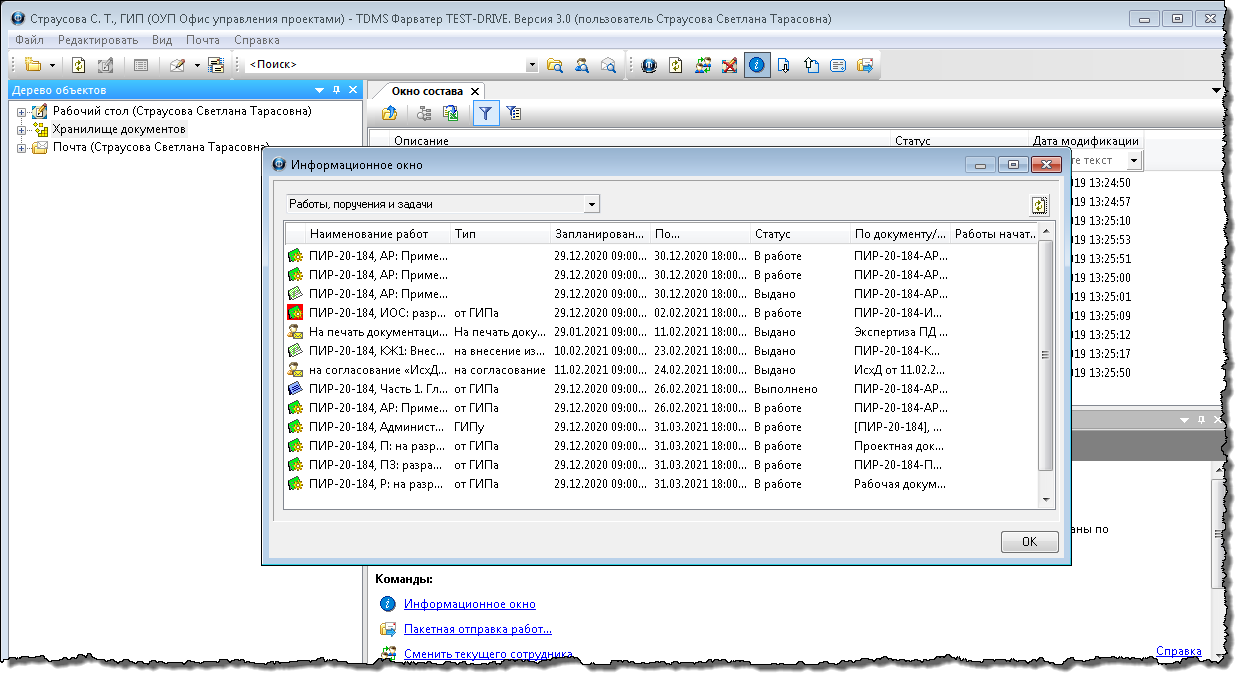Viewport: 1241px width, 677px height.
Task: Open the Работы, поручения и задачи dropdown
Action: [x=592, y=204]
